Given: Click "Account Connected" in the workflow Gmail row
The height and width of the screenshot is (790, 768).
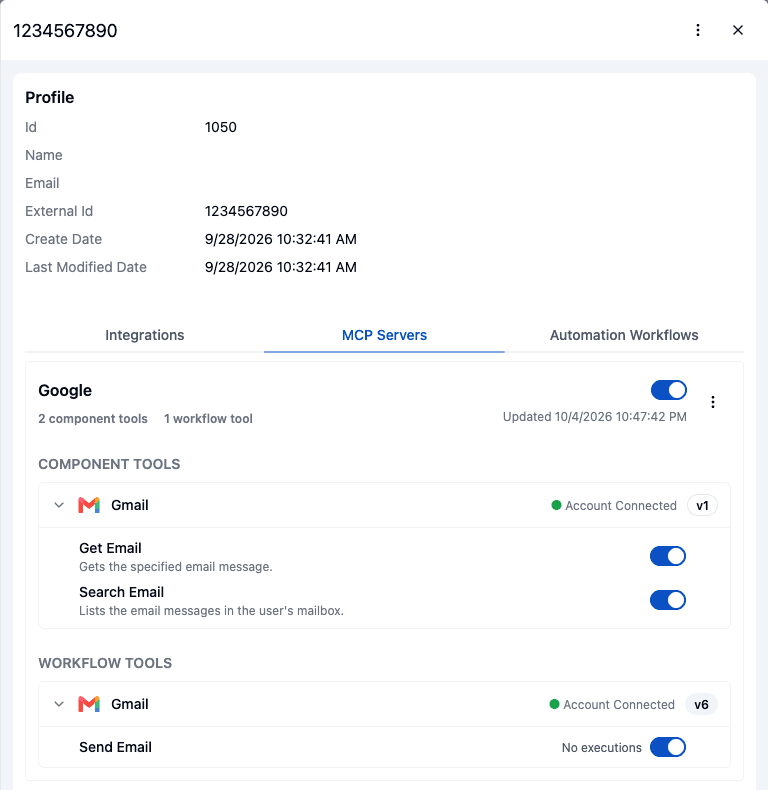Looking at the screenshot, I should 619,704.
